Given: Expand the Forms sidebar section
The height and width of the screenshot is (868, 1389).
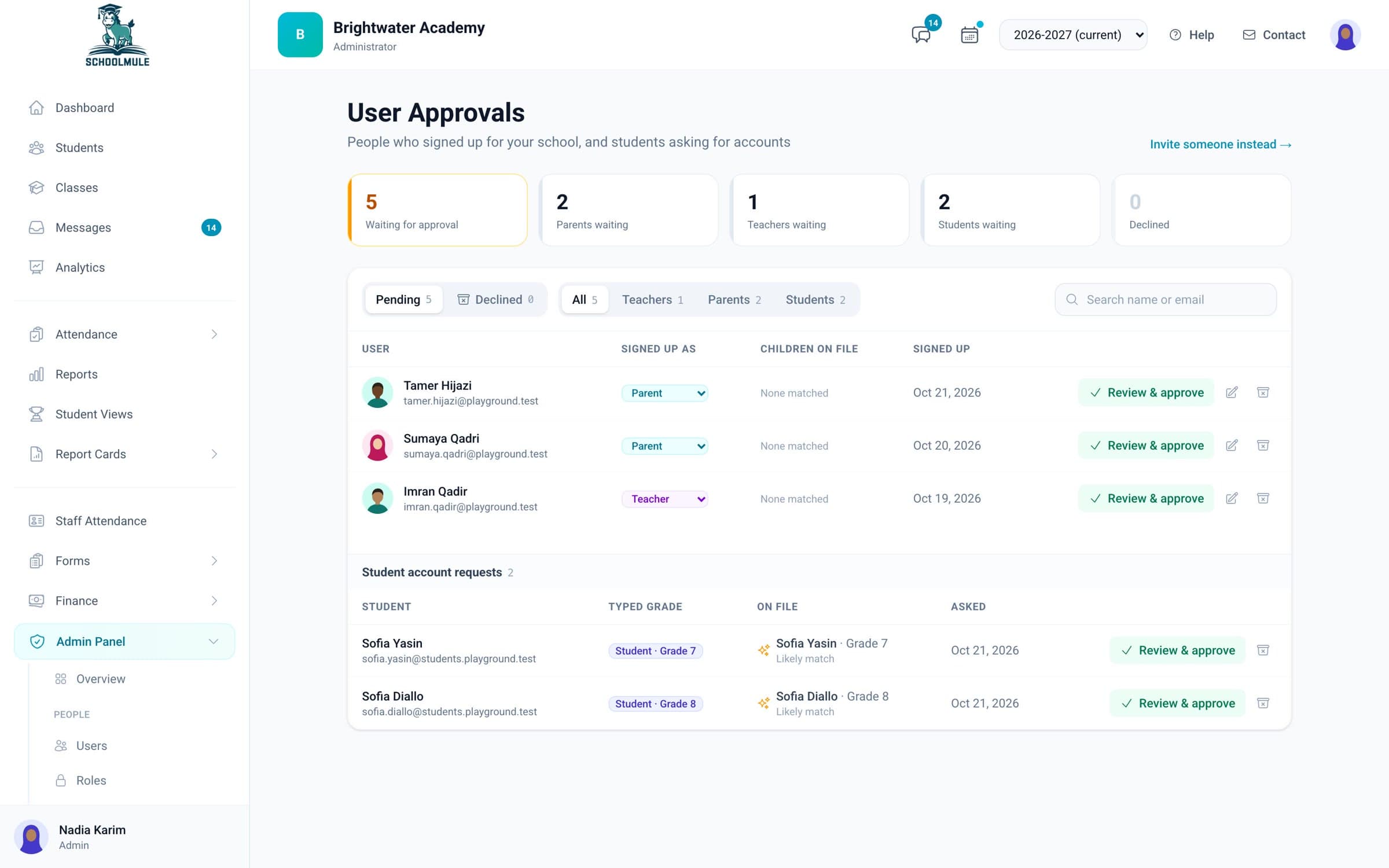Looking at the screenshot, I should pyautogui.click(x=124, y=561).
